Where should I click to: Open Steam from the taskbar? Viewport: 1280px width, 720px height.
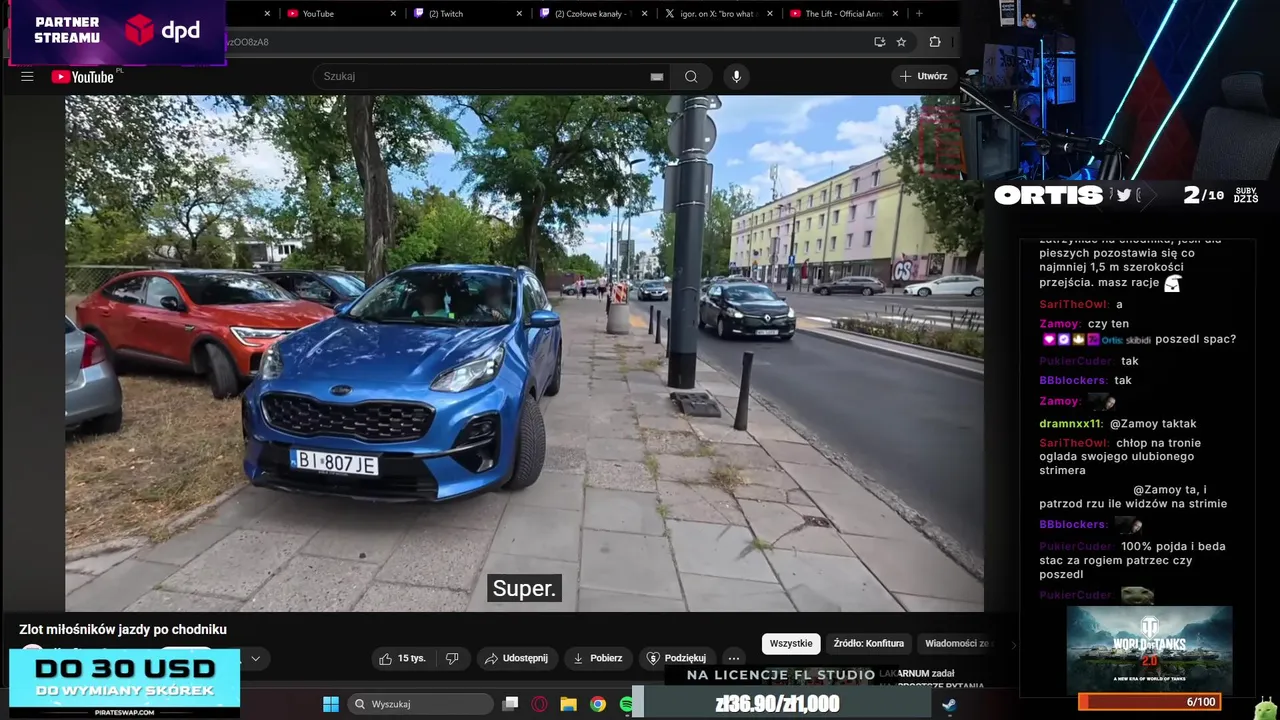[949, 704]
